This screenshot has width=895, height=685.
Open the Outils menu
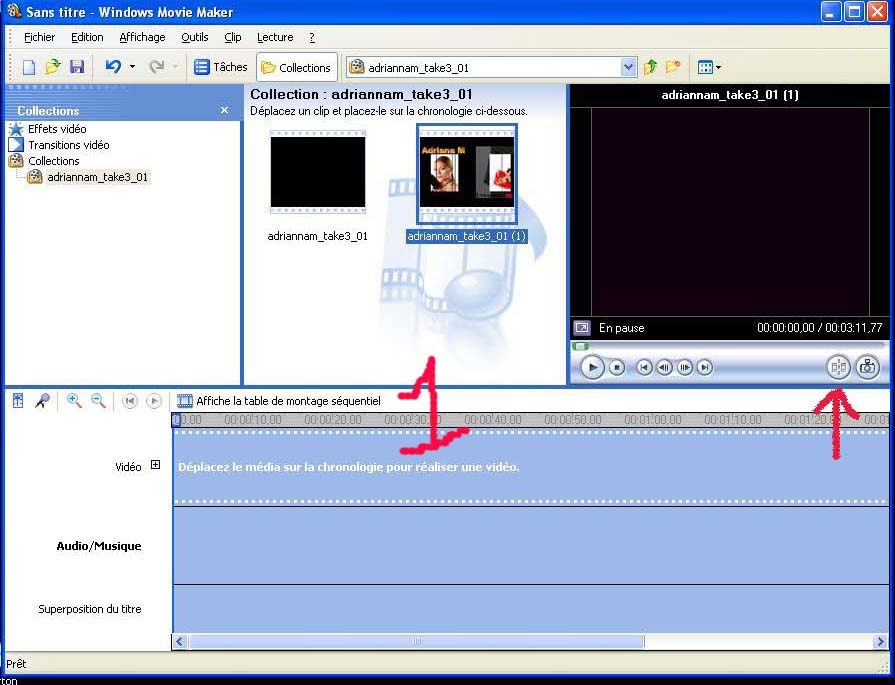coord(195,37)
